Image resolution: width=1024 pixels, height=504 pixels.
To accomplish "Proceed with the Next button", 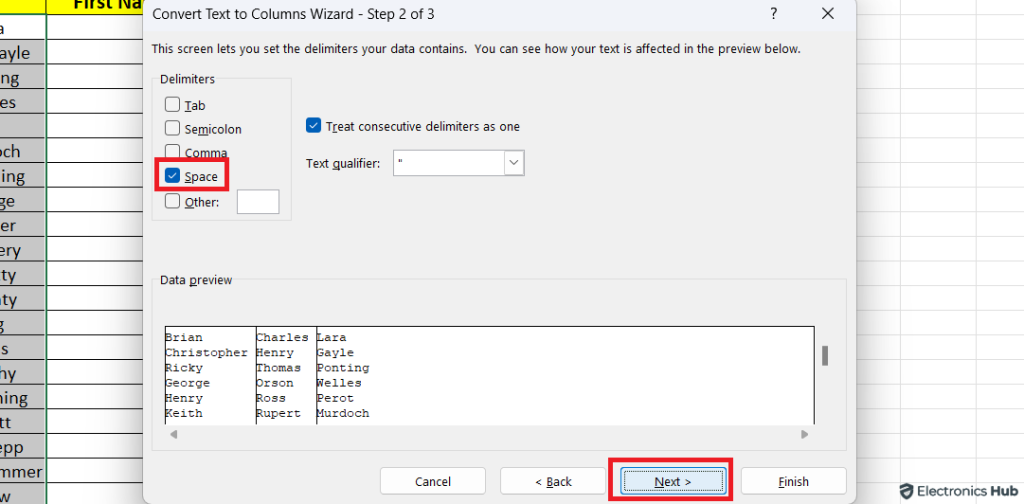I will (672, 481).
